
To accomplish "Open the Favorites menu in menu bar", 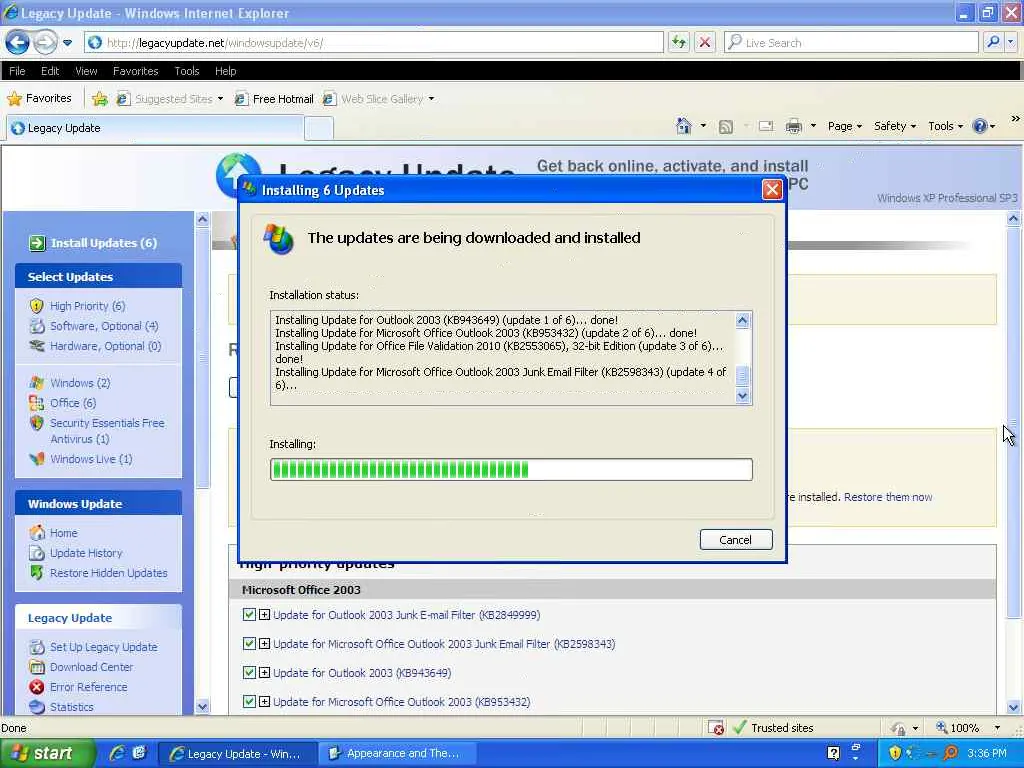I will pos(135,71).
